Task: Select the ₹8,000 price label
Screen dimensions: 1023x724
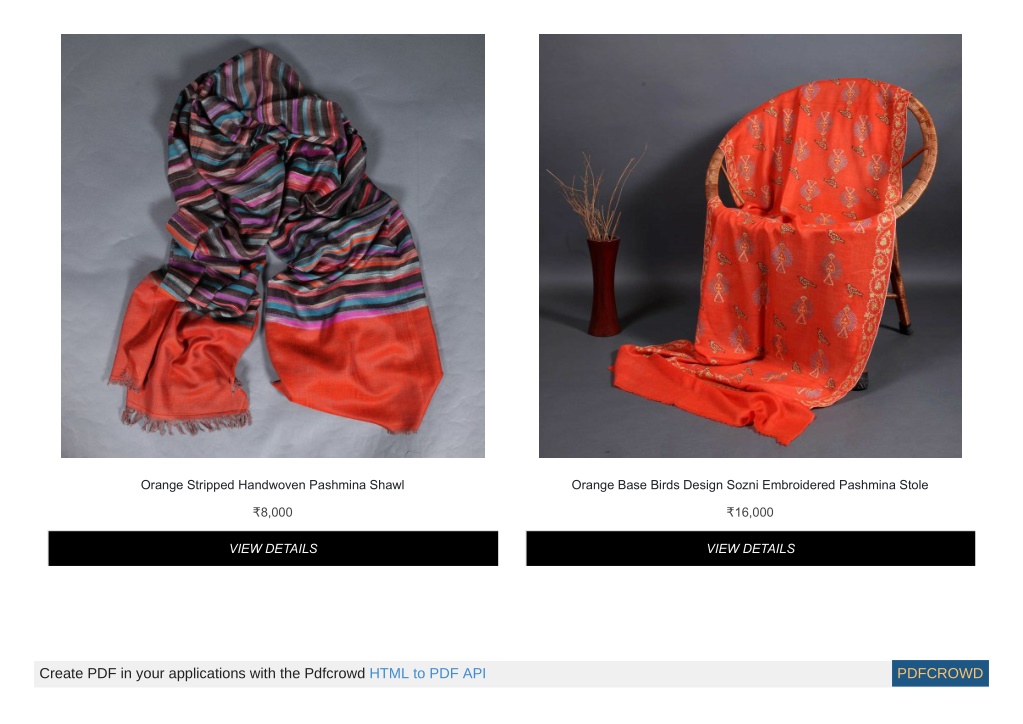Action: pyautogui.click(x=273, y=512)
